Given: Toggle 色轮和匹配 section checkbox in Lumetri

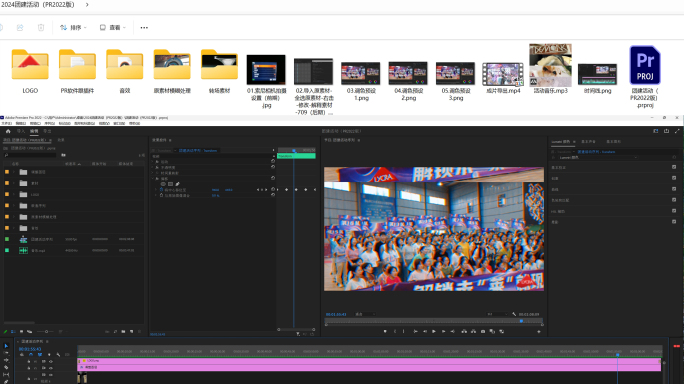Looking at the screenshot, I should [674, 200].
